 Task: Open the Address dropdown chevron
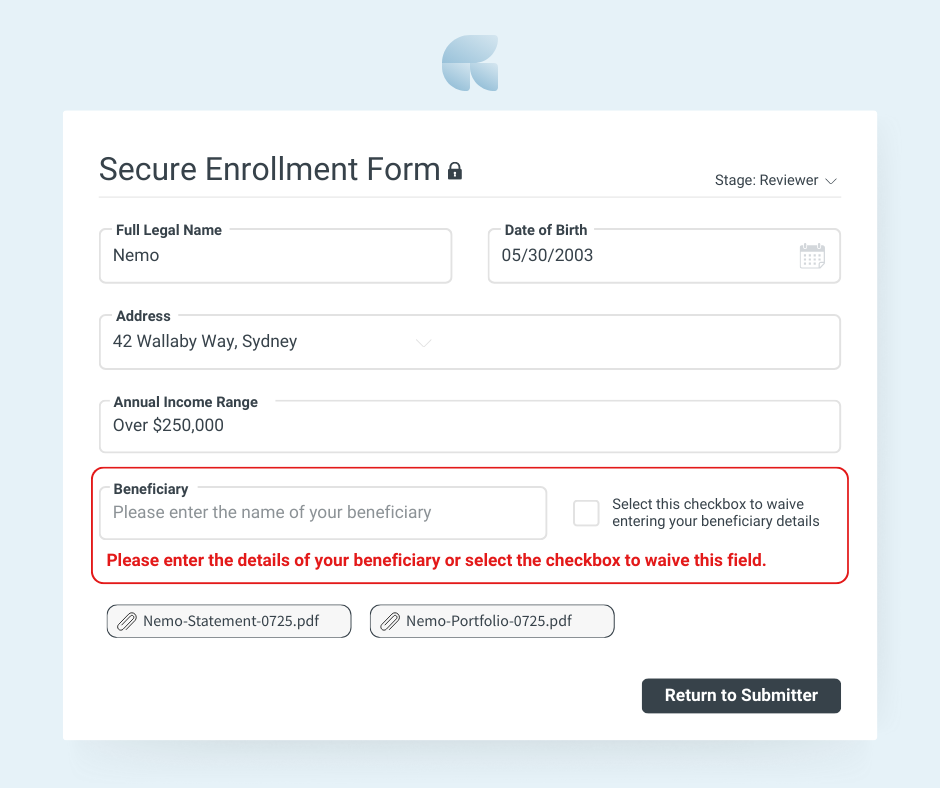tap(424, 343)
